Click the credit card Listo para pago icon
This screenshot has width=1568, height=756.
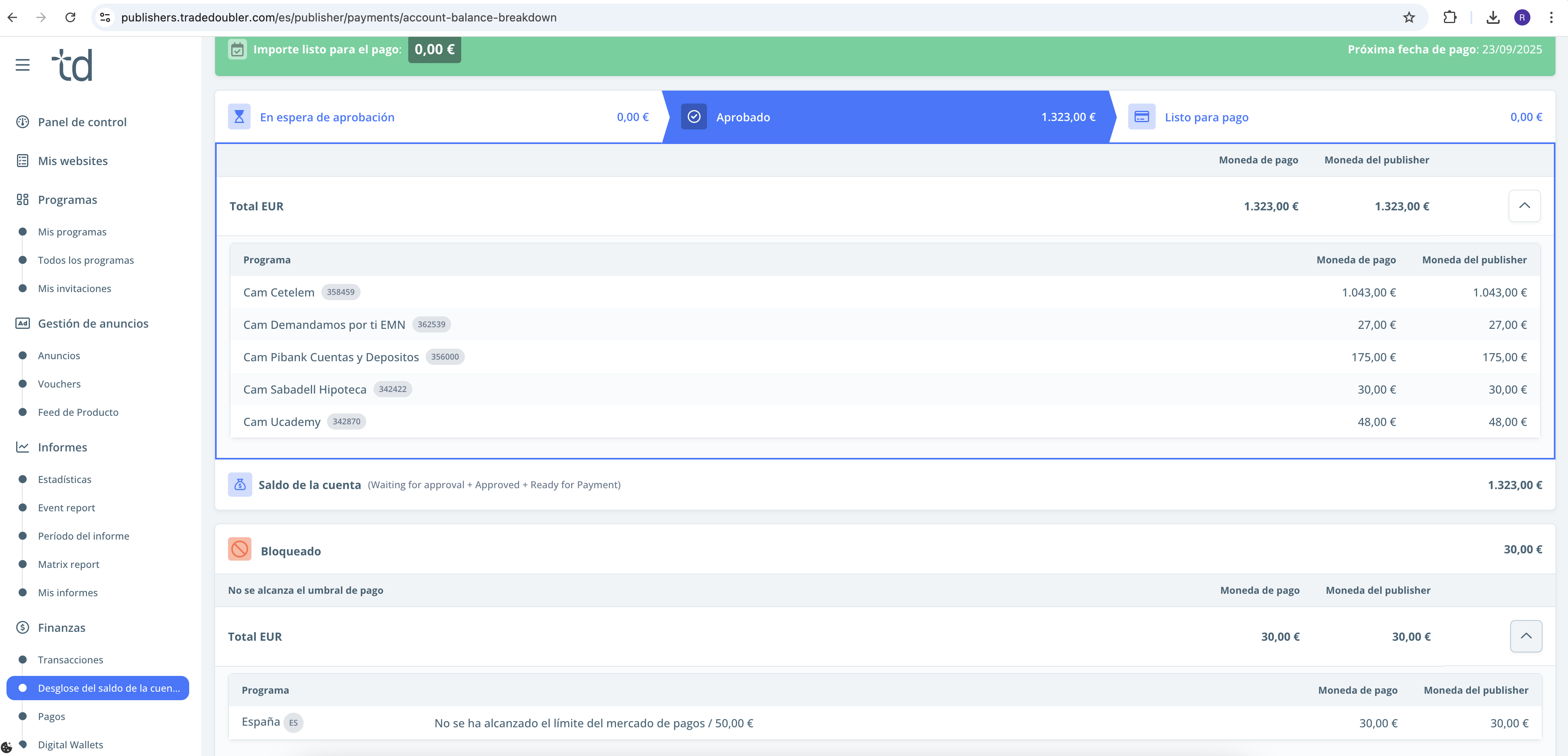pos(1141,116)
